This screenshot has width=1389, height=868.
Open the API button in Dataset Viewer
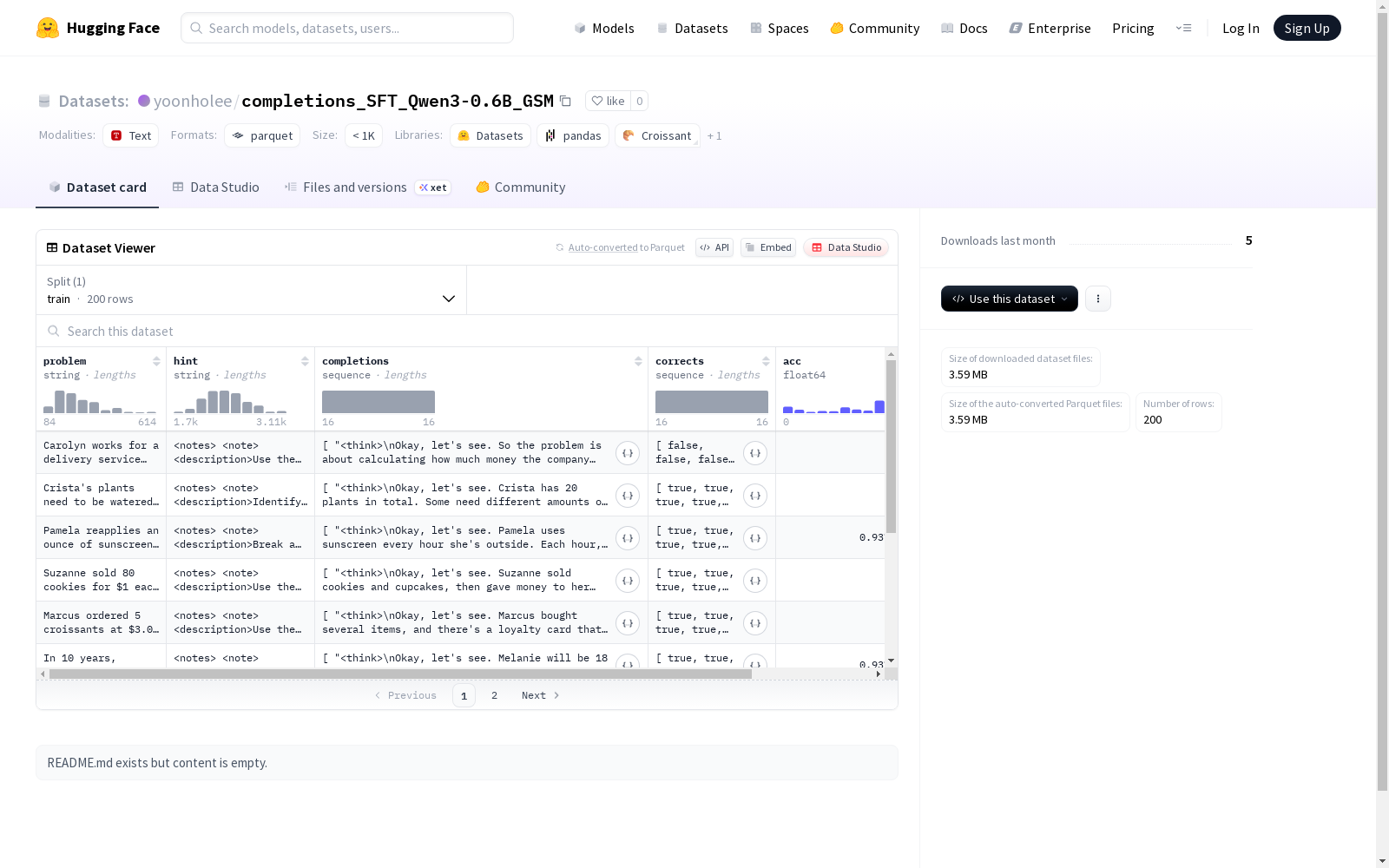pyautogui.click(x=714, y=247)
